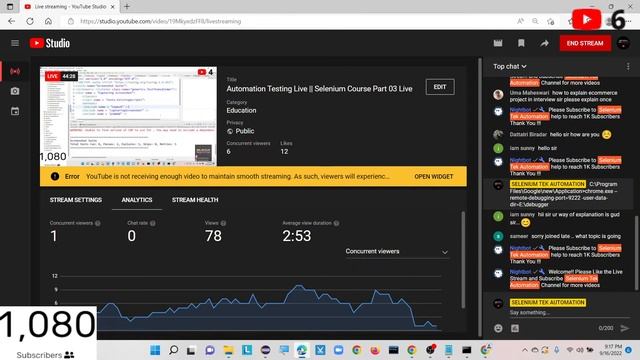640x360 pixels.
Task: Open the emoji picker in chat
Action: click(x=498, y=328)
